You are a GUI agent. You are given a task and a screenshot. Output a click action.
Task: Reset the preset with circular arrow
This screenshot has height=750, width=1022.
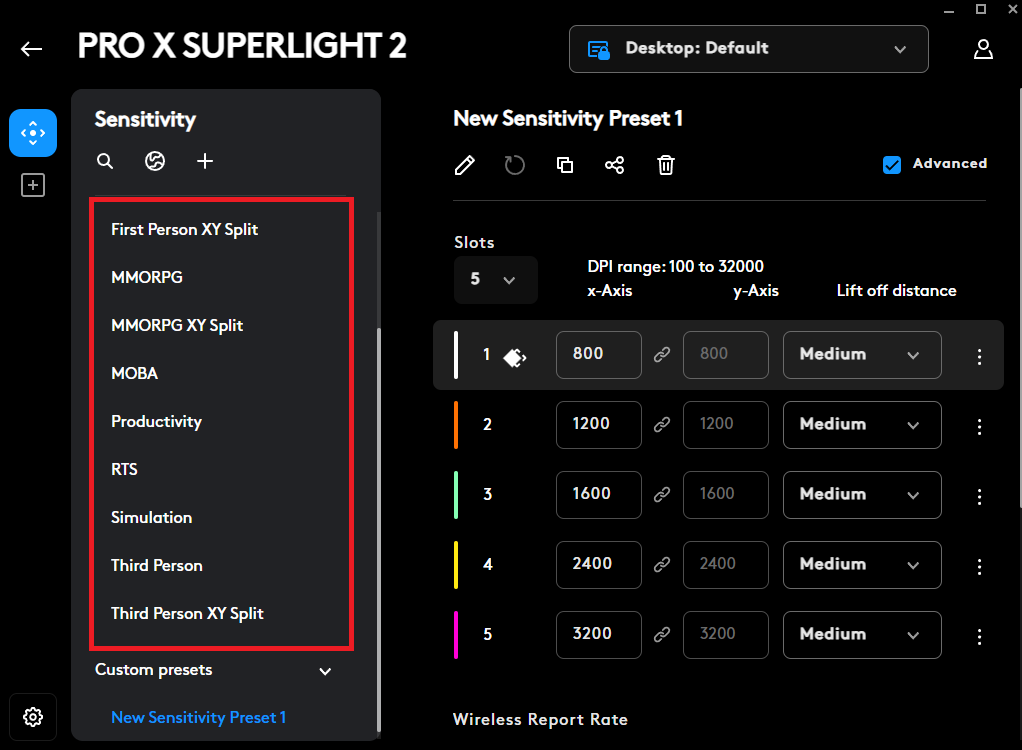[x=514, y=165]
